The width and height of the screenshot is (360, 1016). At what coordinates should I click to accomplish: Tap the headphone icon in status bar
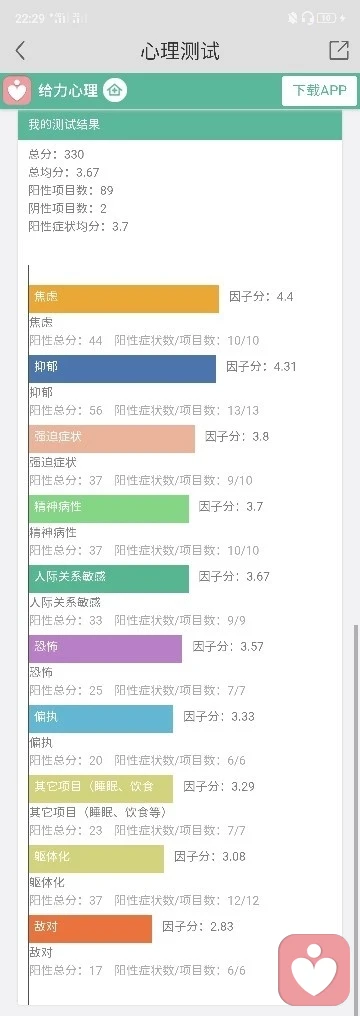tap(308, 18)
